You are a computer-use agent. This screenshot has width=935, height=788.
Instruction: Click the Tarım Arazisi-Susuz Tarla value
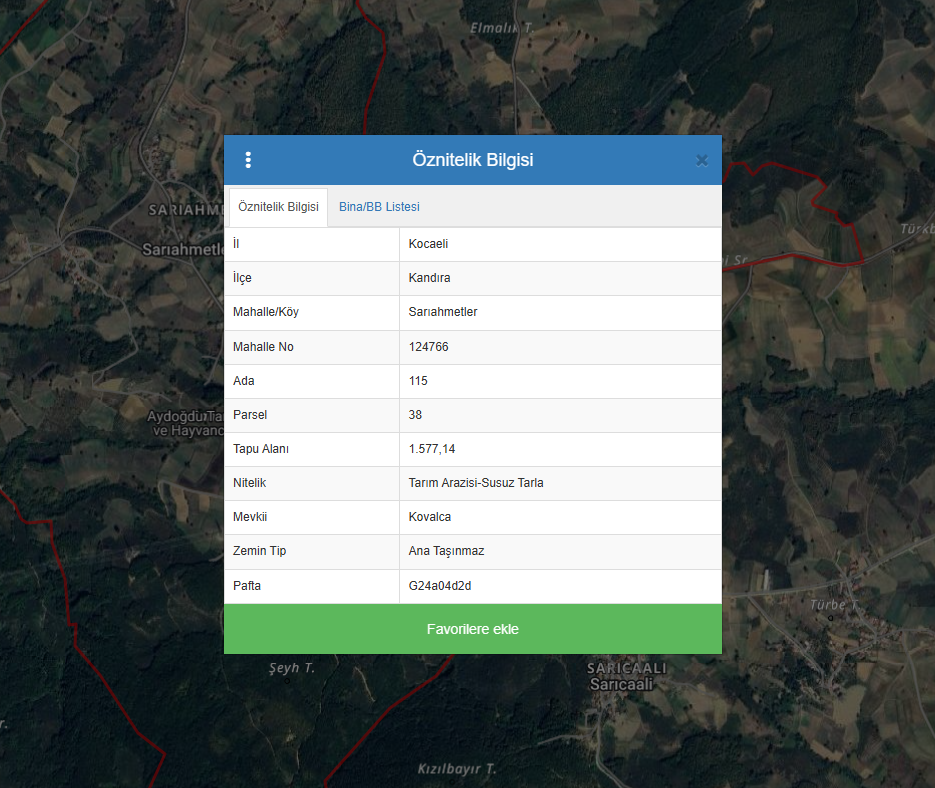coord(476,483)
